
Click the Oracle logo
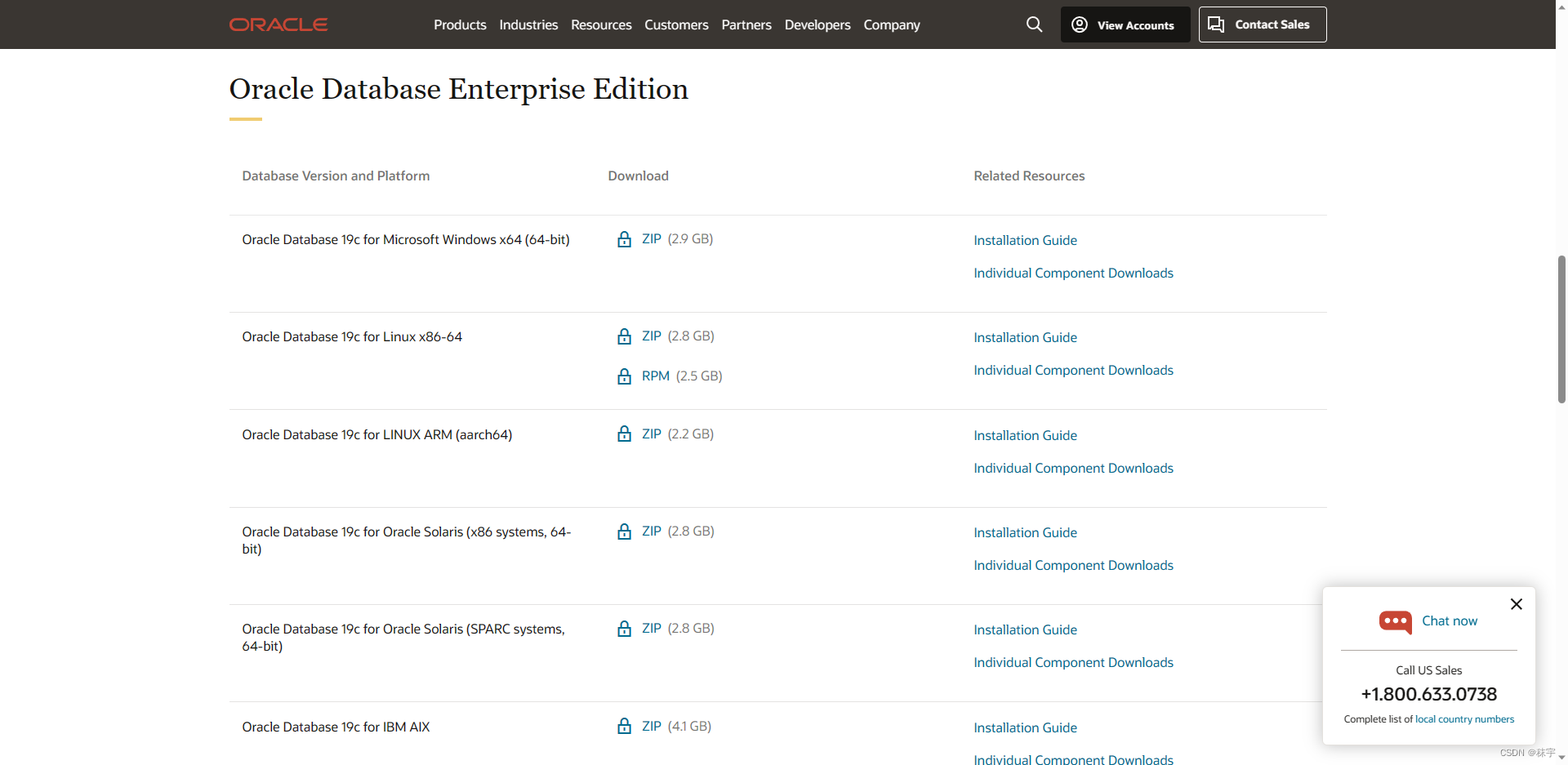278,24
